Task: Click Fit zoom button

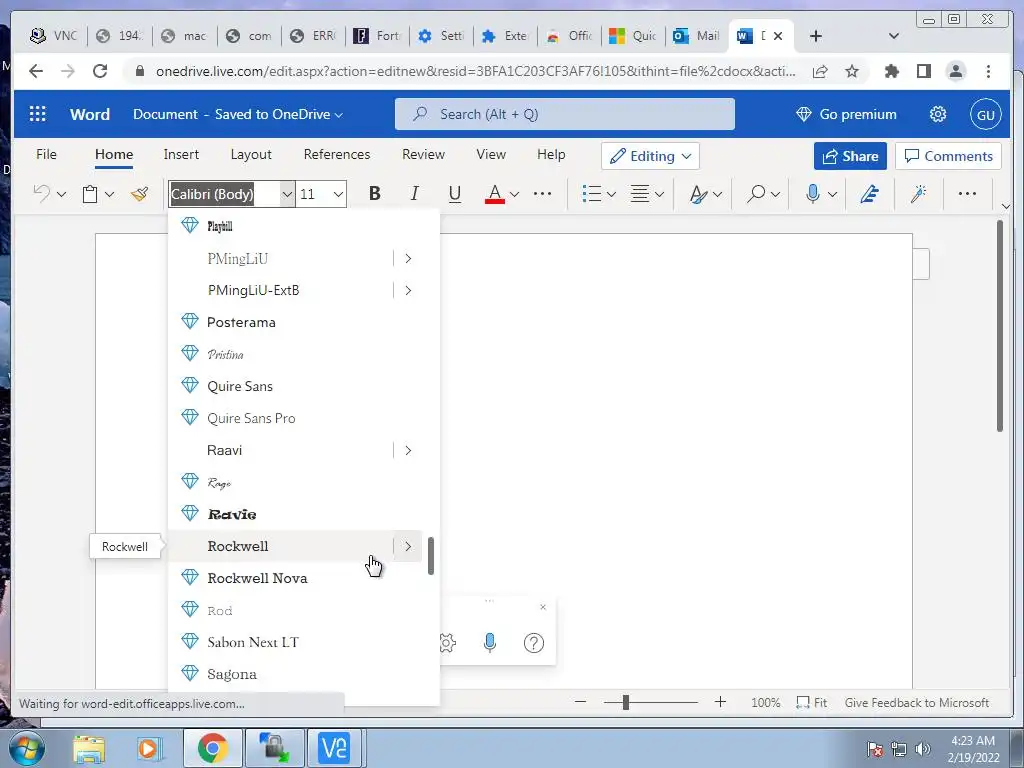Action: pos(812,703)
